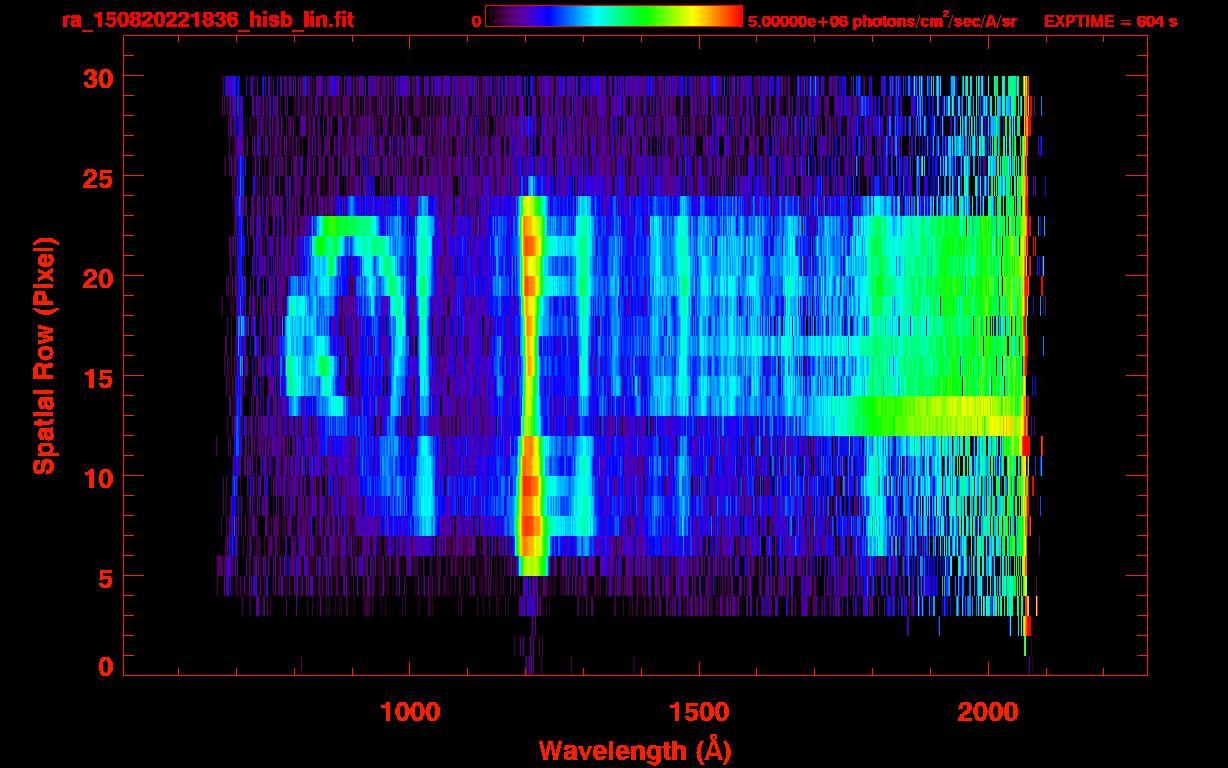Click the EXPTIME = 604 s label
Image resolution: width=1228 pixels, height=768 pixels.
(1110, 21)
